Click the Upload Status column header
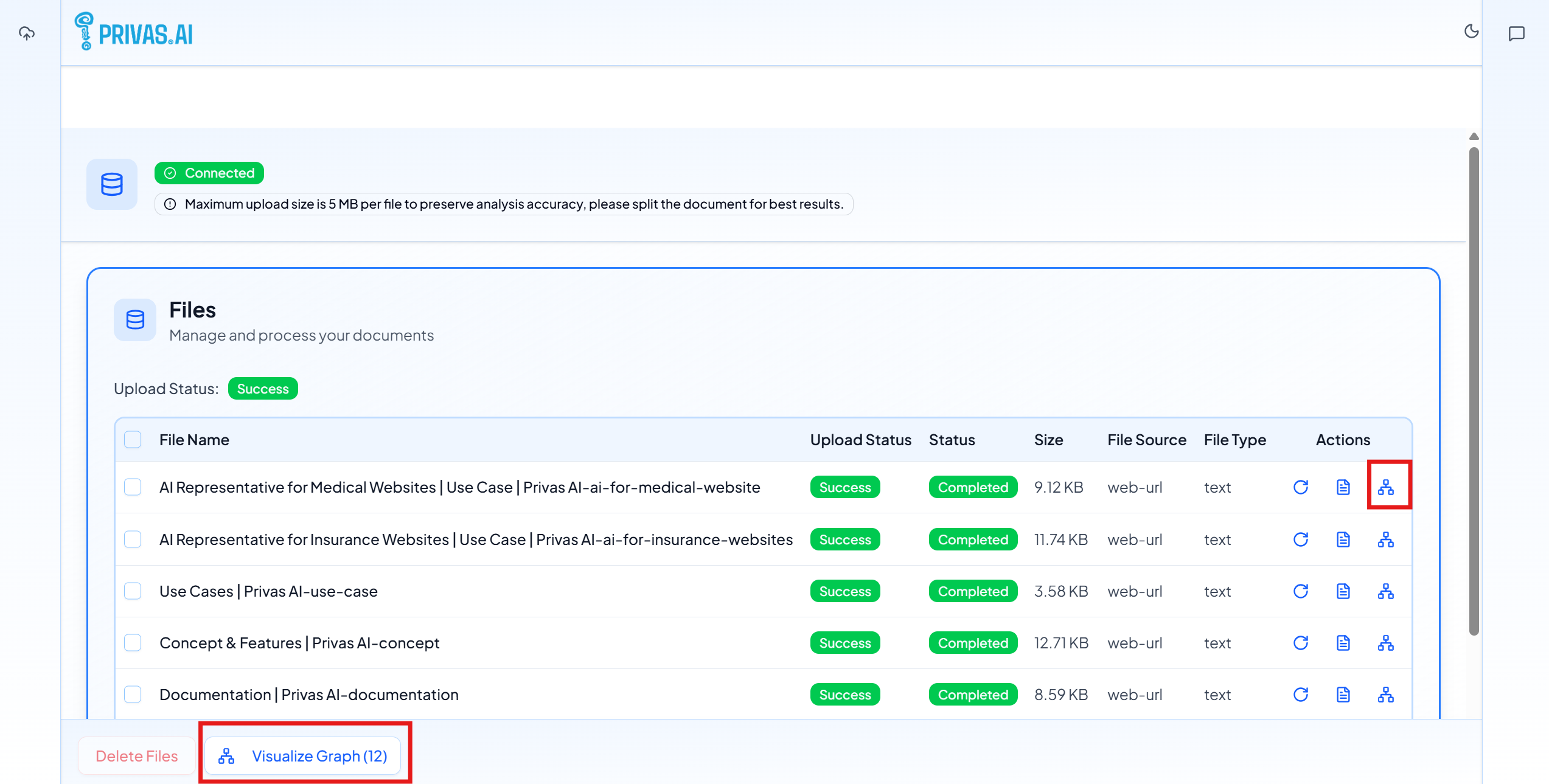Image resolution: width=1549 pixels, height=784 pixels. tap(861, 440)
